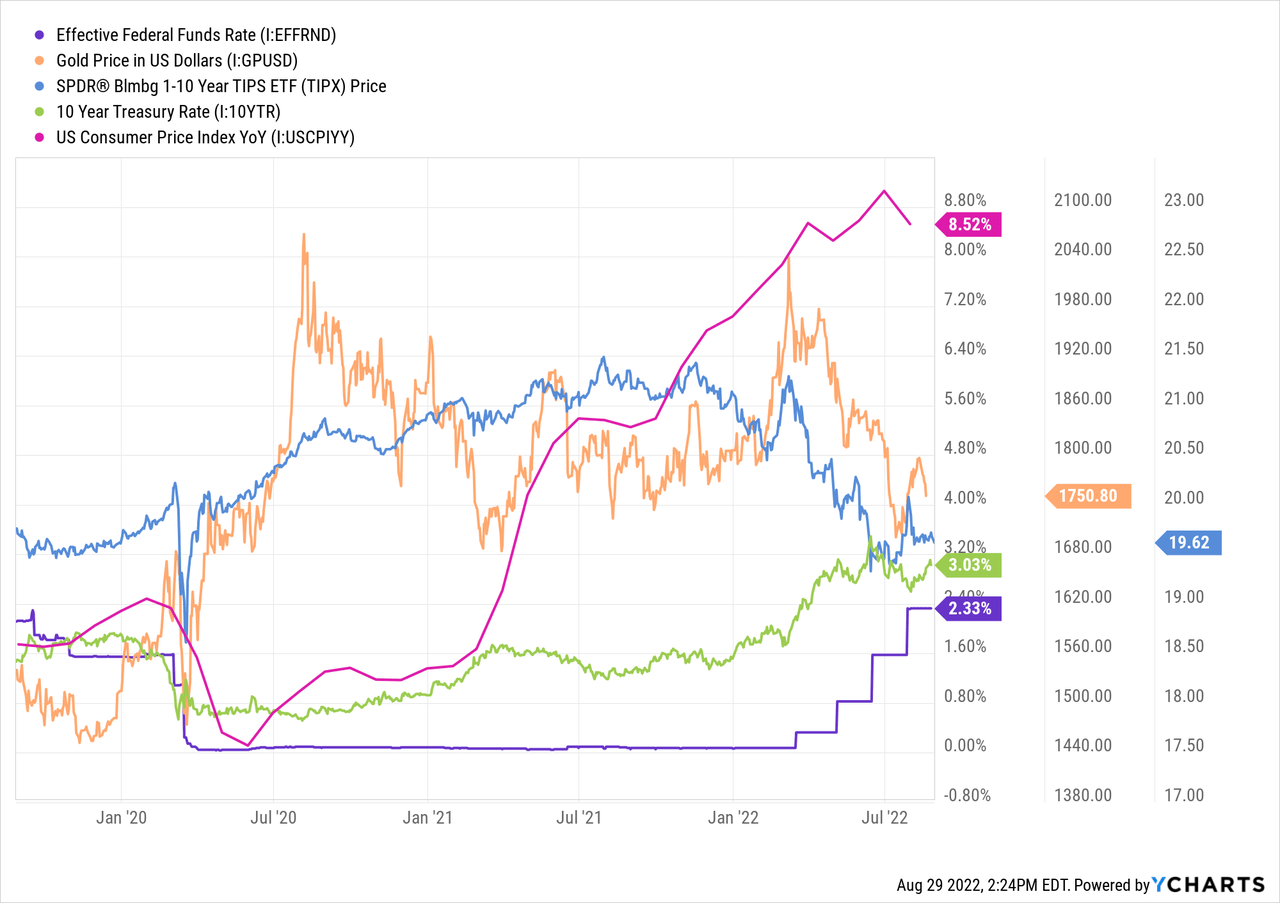Click the 1500.00 gold axis tick

click(x=1083, y=696)
